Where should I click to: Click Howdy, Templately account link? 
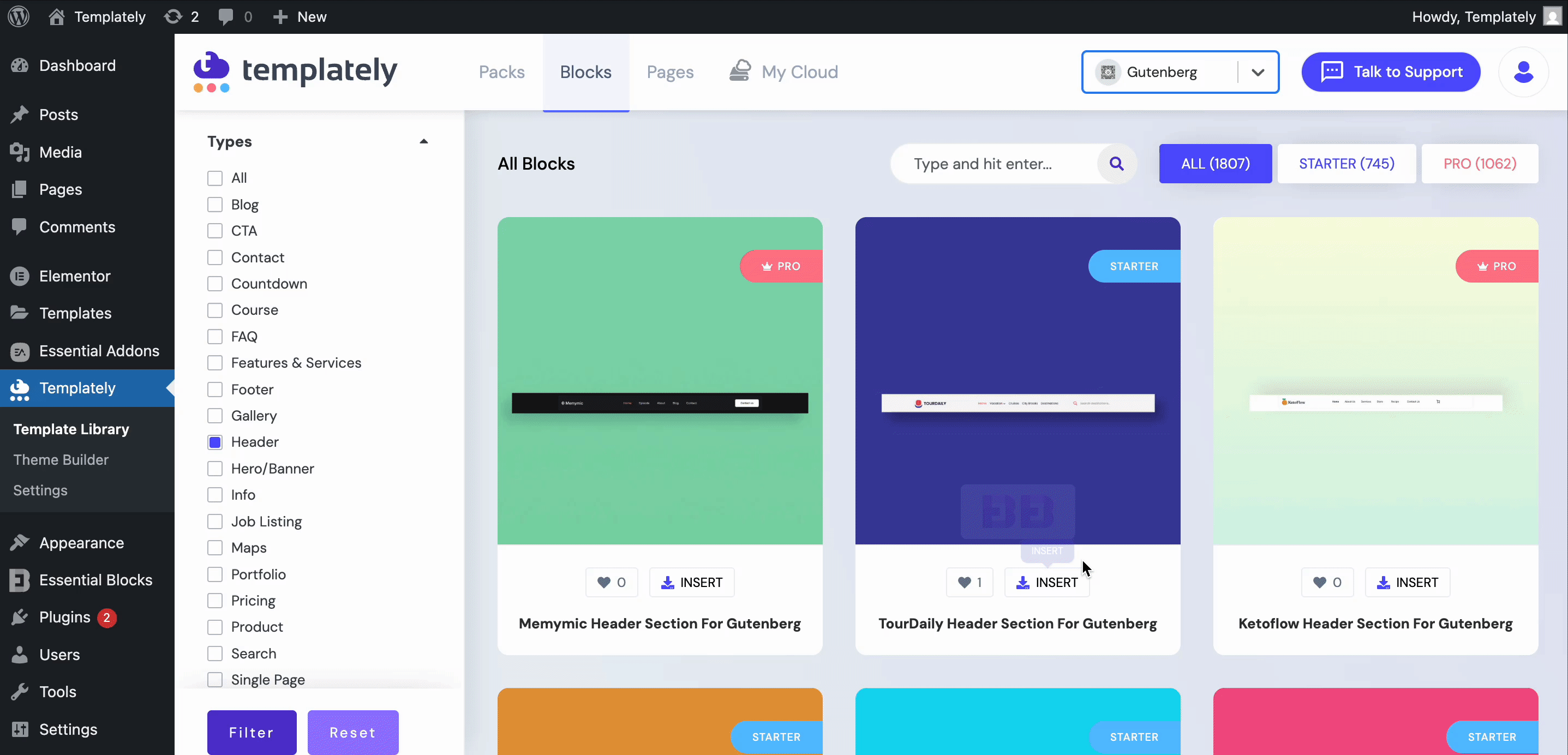pyautogui.click(x=1485, y=16)
